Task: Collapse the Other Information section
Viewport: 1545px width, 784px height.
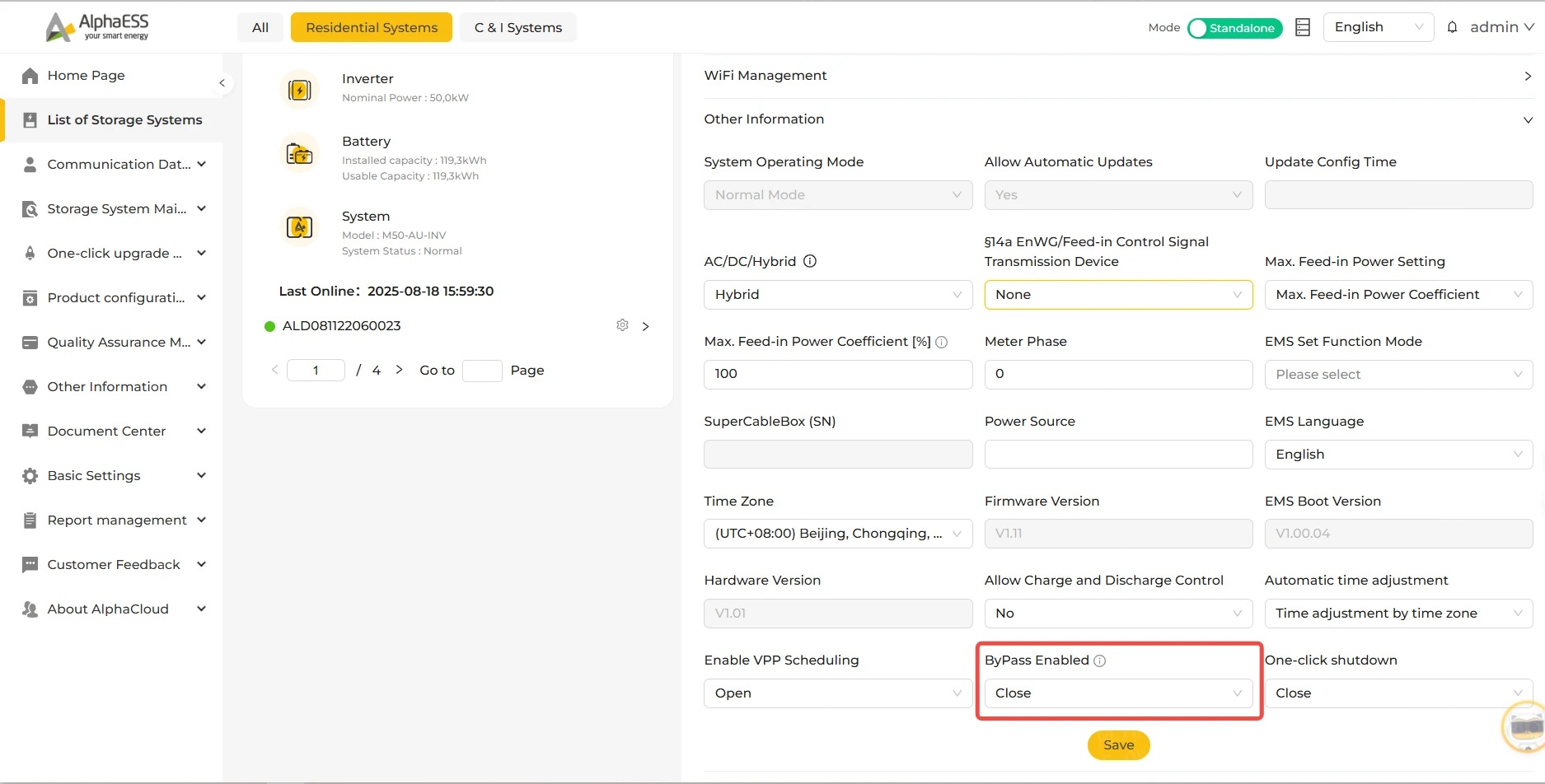Action: tap(1118, 119)
